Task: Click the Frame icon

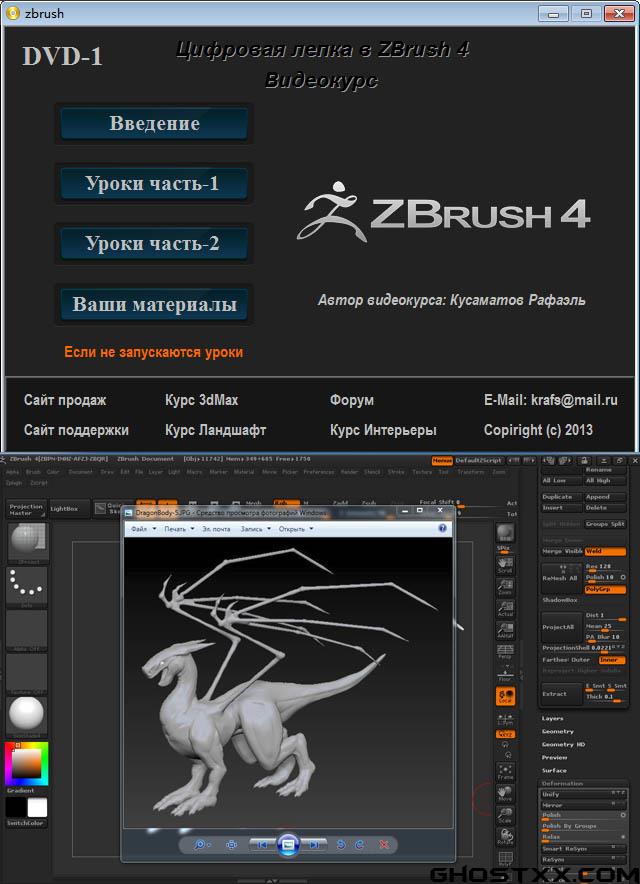Action: [x=505, y=772]
